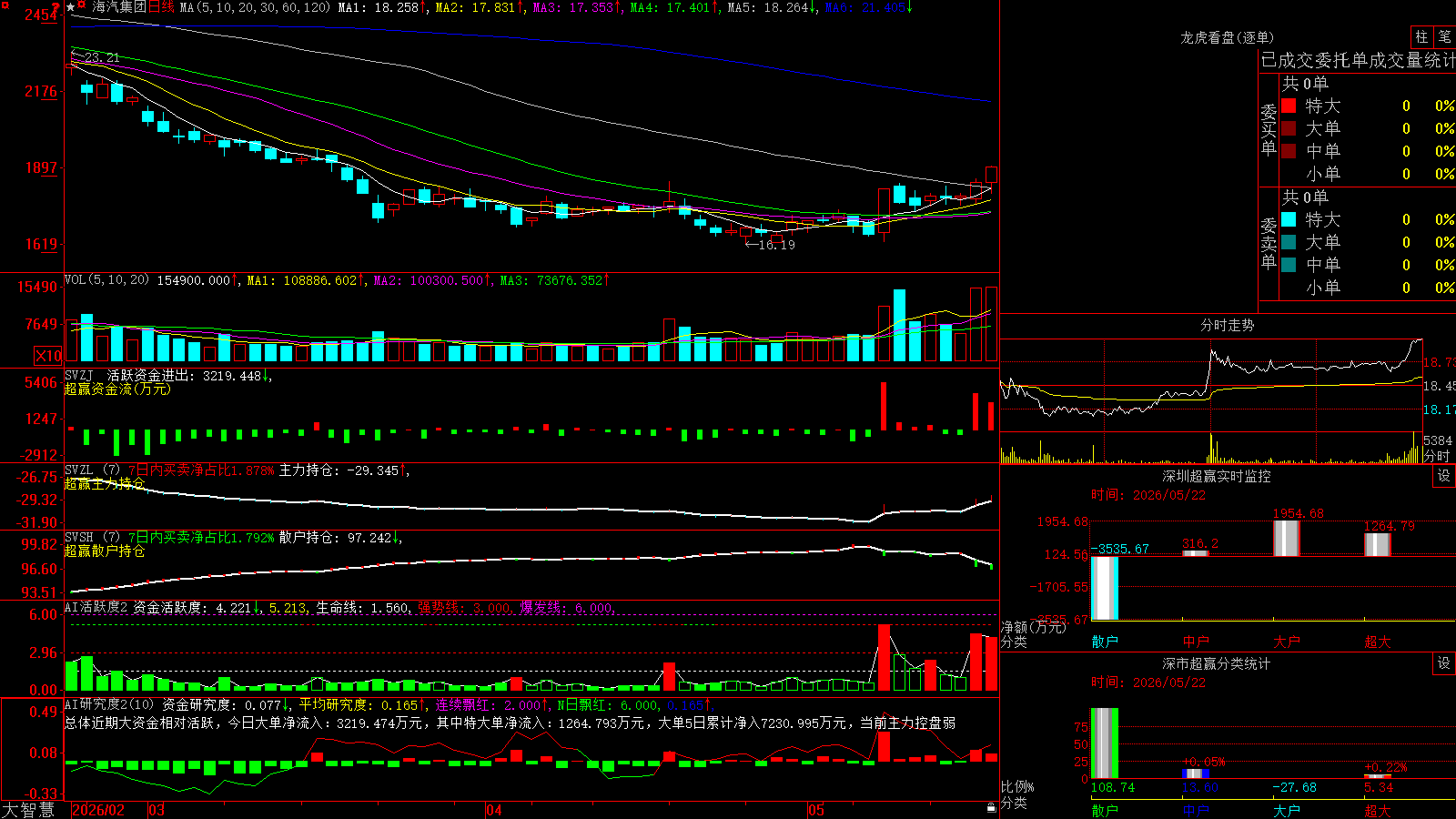Click the 超赢散户持仓 label

point(105,551)
